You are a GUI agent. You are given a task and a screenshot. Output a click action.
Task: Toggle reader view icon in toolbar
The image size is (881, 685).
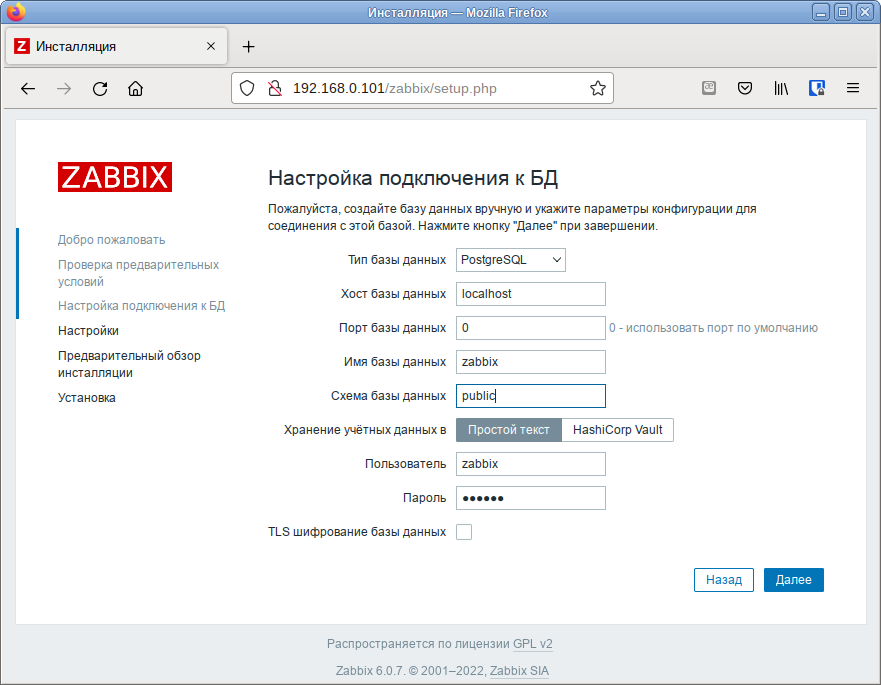pyautogui.click(x=709, y=88)
